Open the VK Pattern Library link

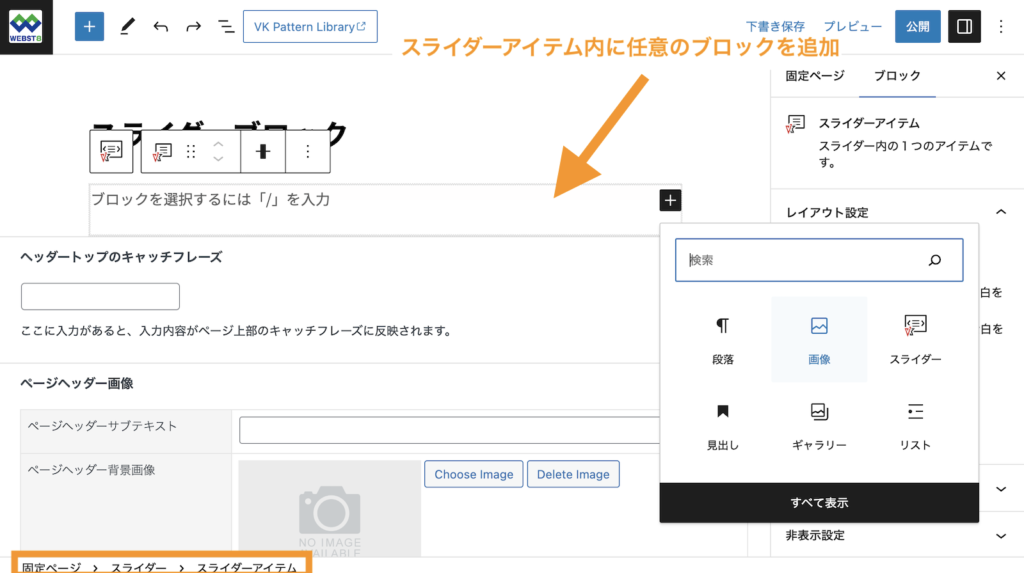[x=310, y=27]
